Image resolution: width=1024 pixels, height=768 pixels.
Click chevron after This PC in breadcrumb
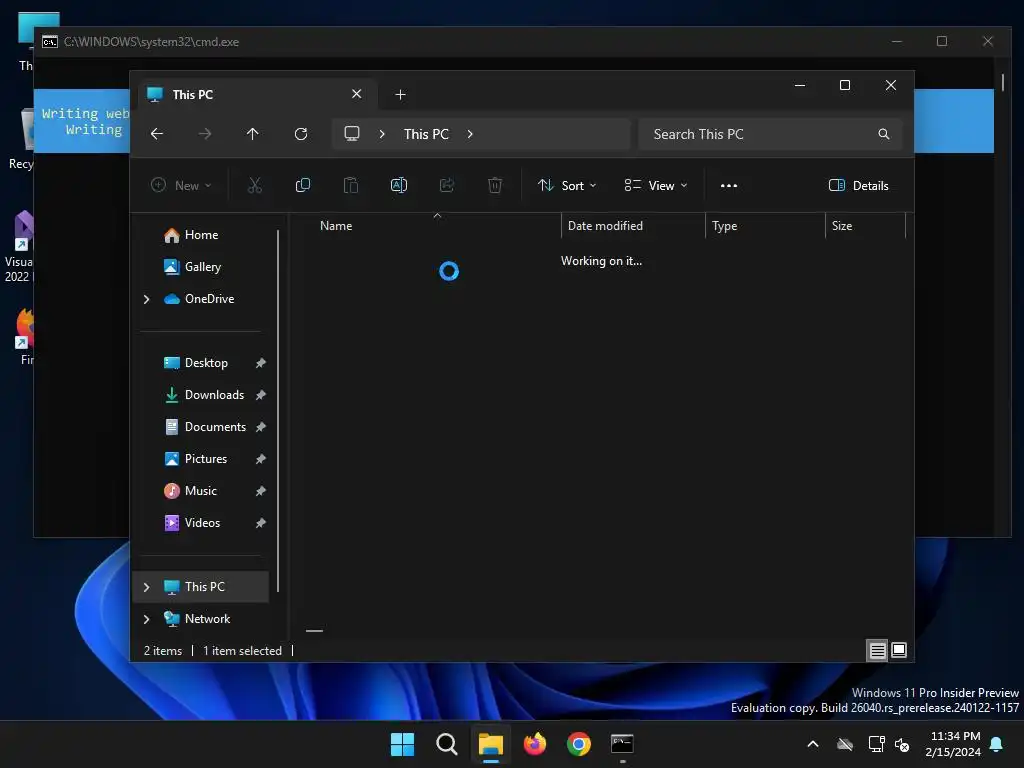tap(470, 134)
